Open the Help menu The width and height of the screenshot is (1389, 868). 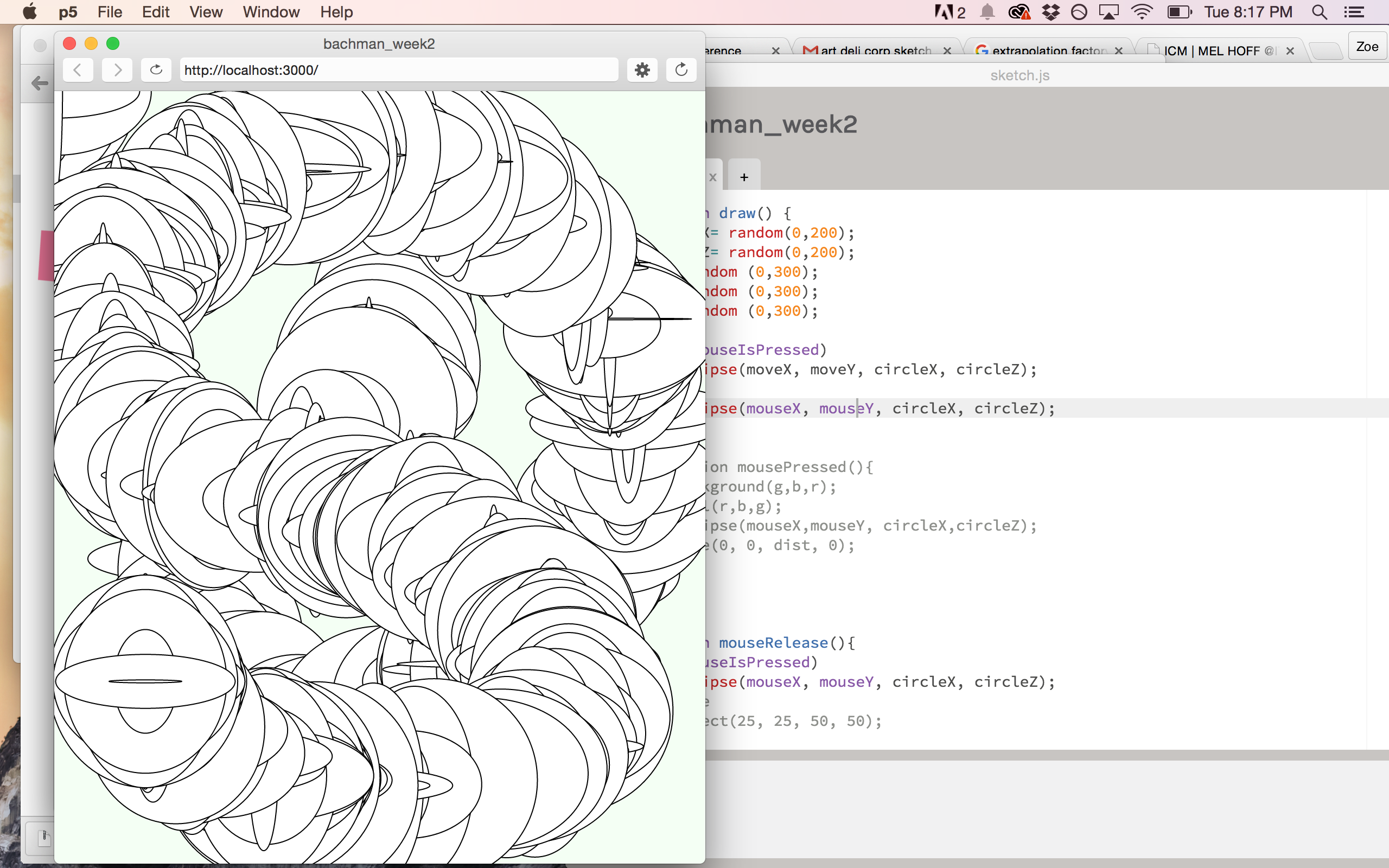[x=336, y=12]
